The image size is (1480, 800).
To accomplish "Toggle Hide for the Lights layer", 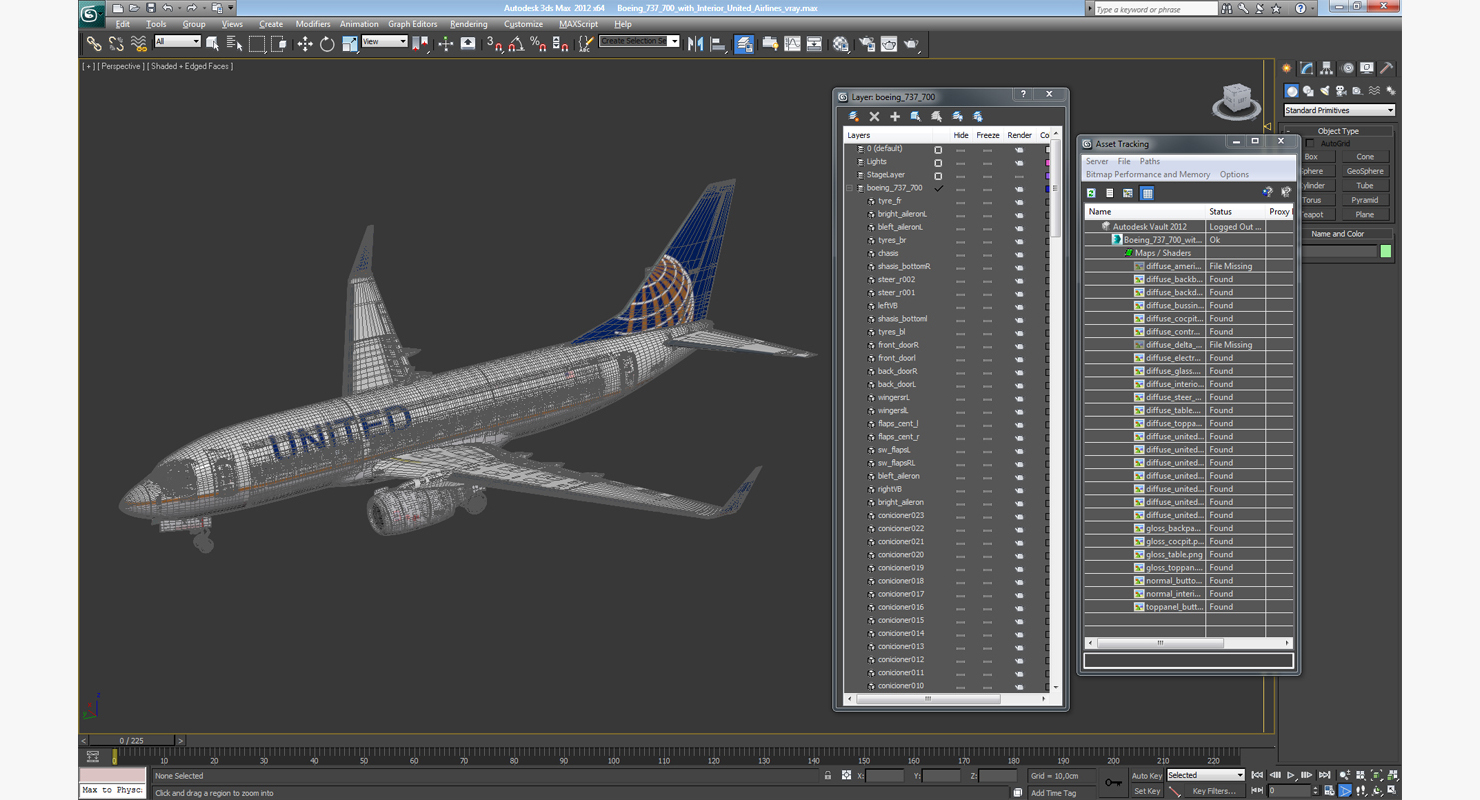I will [x=960, y=162].
